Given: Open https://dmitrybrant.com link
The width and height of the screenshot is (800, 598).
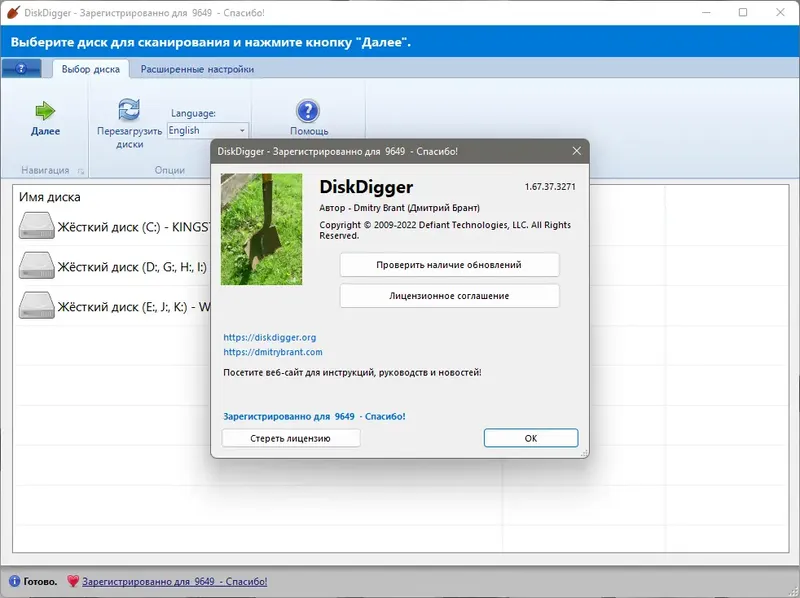Looking at the screenshot, I should [273, 352].
